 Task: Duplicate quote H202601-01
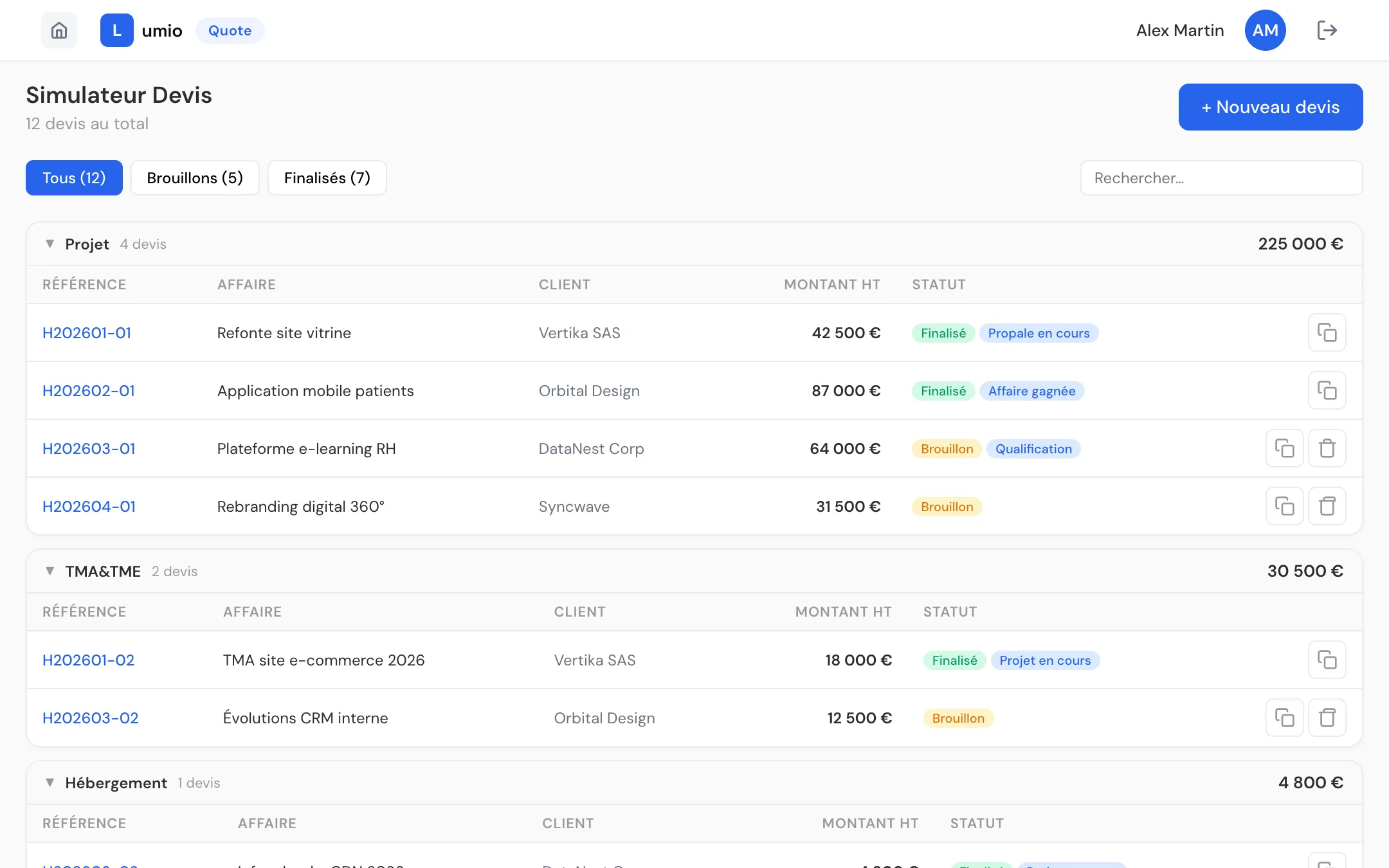tap(1327, 332)
